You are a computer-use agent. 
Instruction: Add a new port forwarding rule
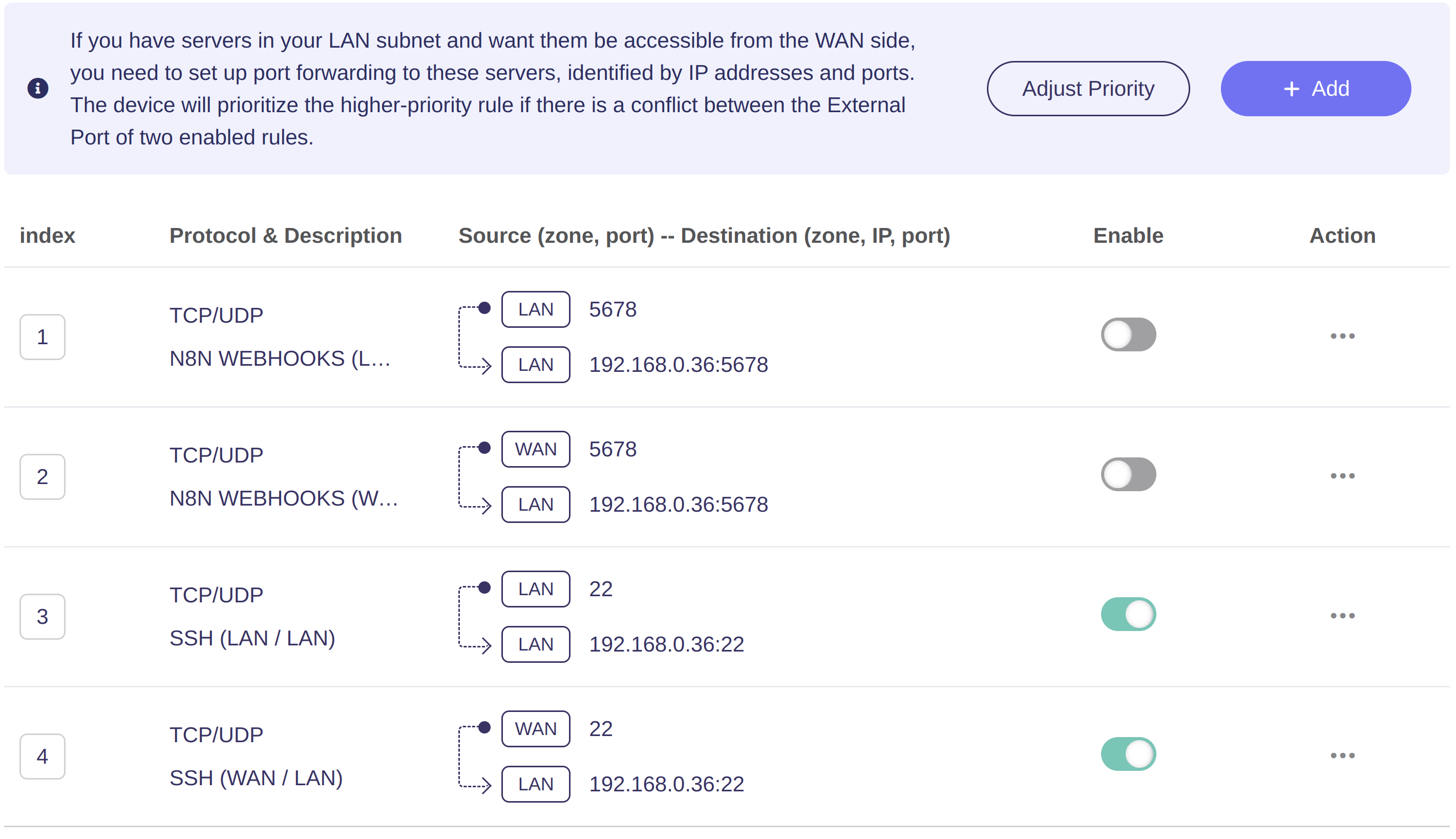(1315, 89)
